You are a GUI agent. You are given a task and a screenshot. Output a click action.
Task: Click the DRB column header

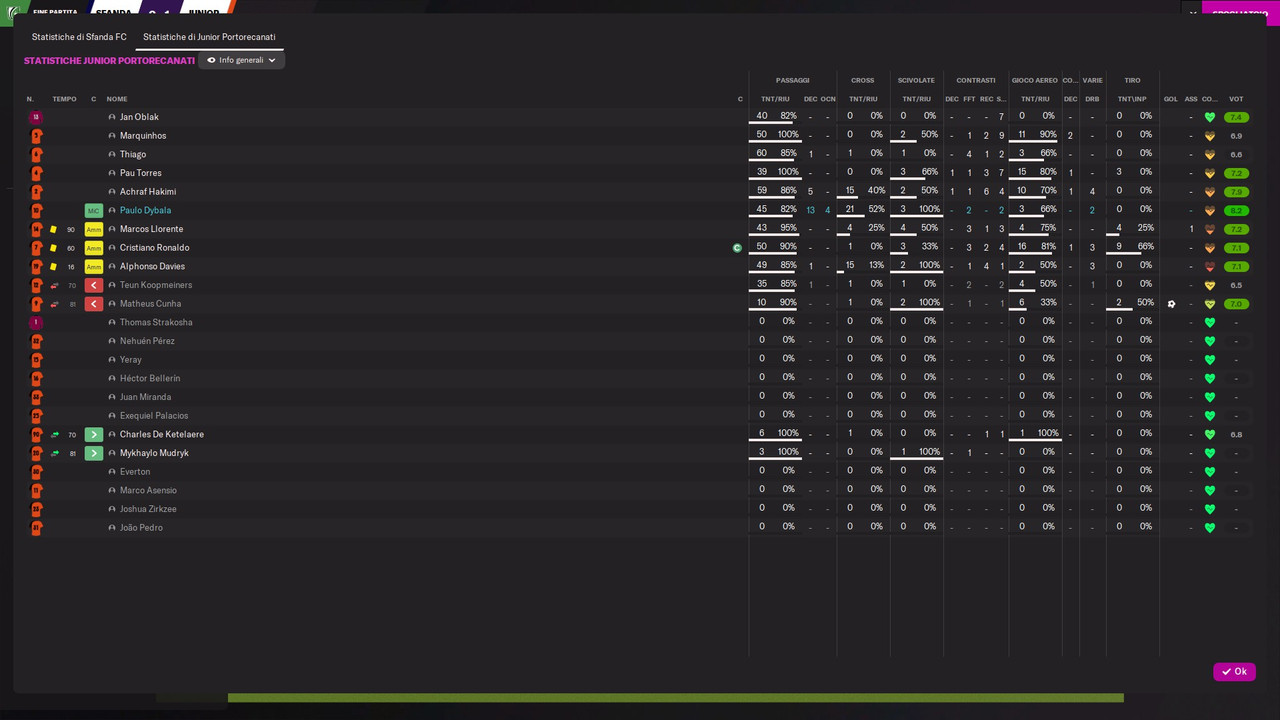[1092, 99]
